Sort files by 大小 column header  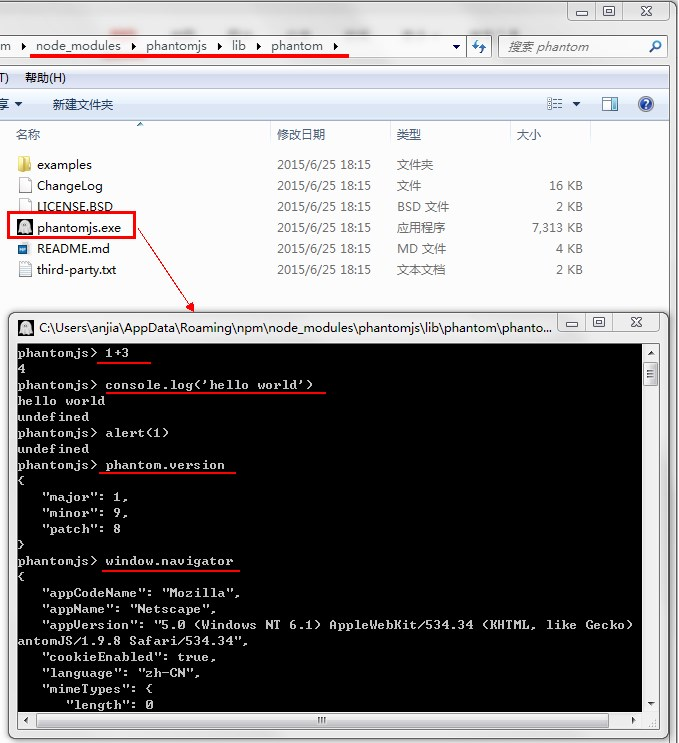pyautogui.click(x=528, y=134)
